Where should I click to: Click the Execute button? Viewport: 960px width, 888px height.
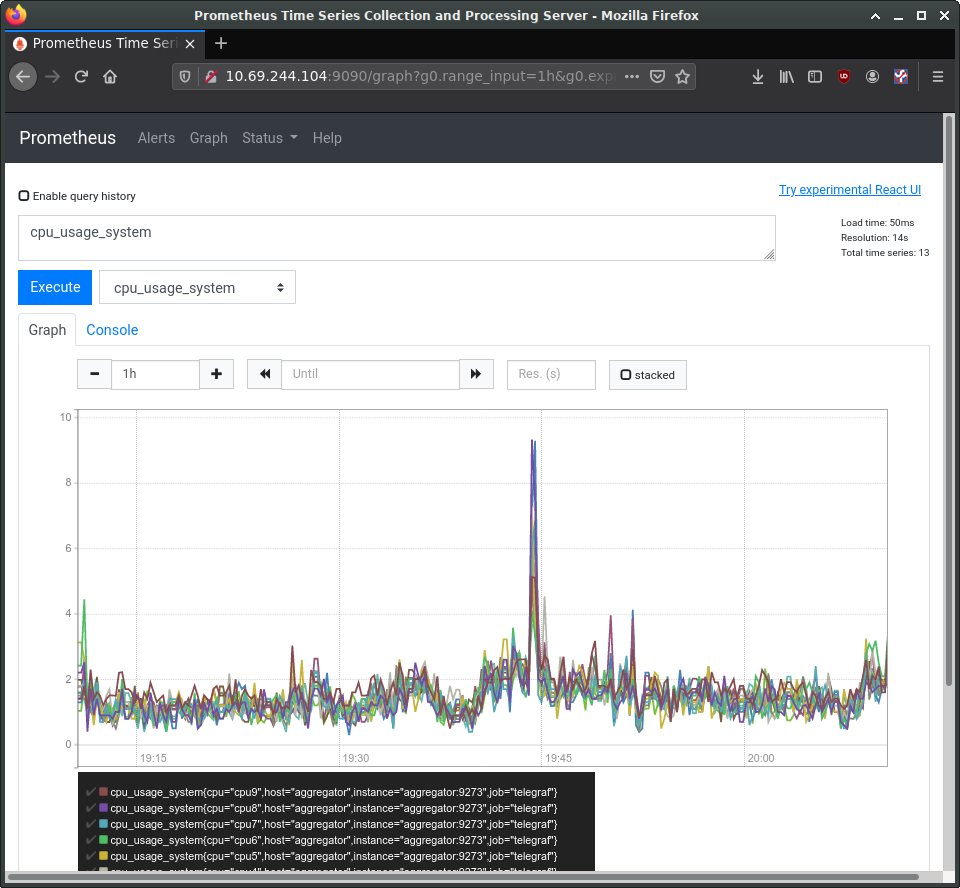[55, 287]
